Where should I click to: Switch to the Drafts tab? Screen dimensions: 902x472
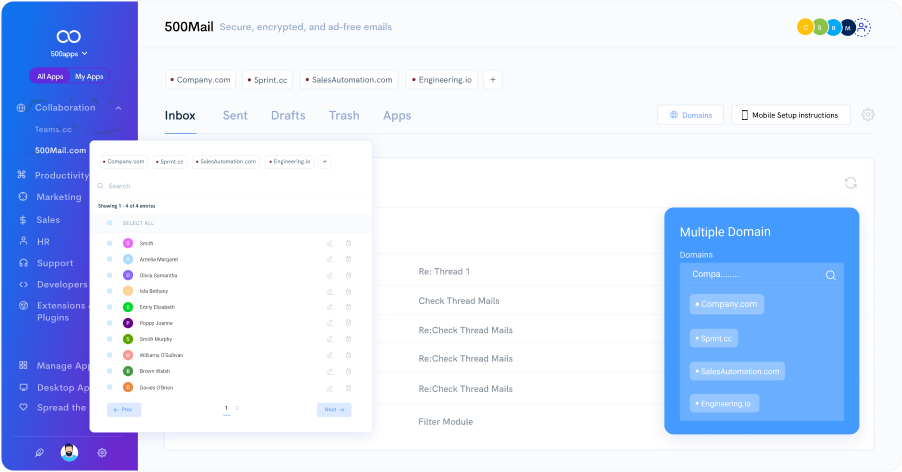[x=288, y=116]
